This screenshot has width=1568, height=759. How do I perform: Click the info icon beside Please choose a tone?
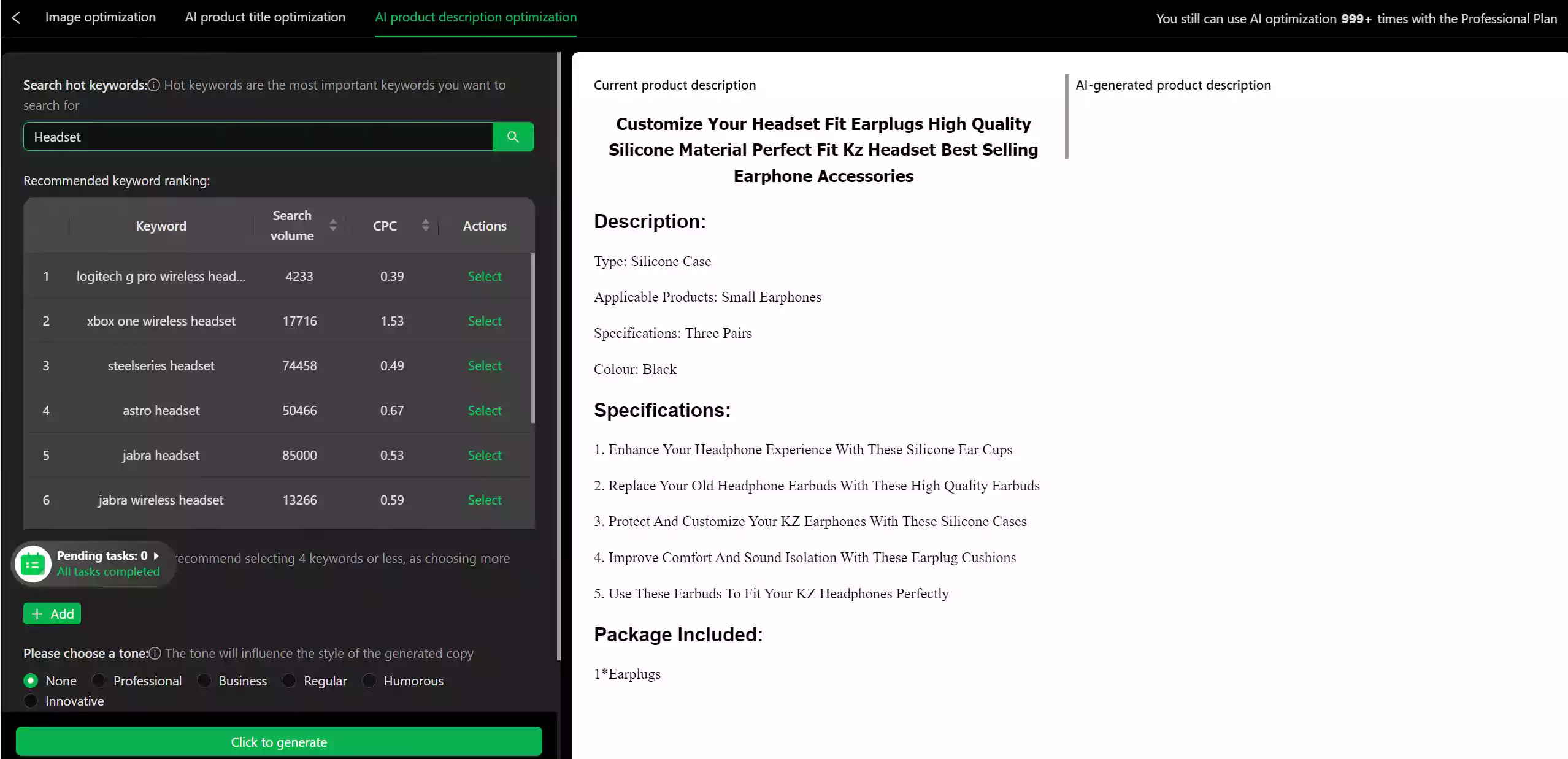tap(155, 654)
